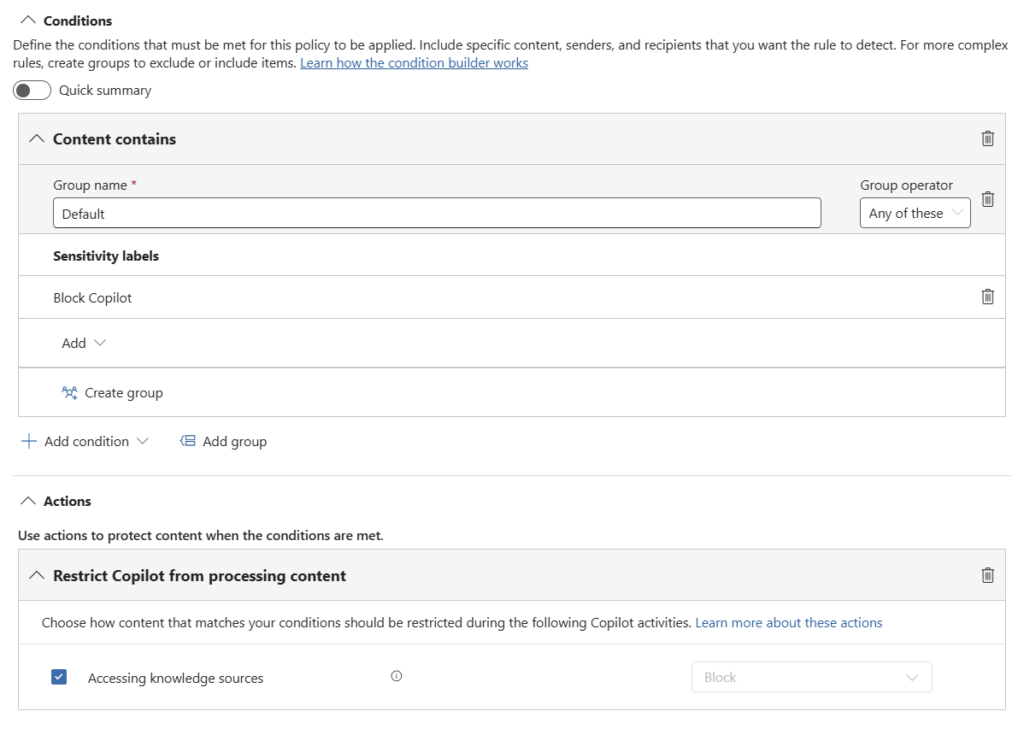The image size is (1024, 729).
Task: Click the Create group button
Action: [x=112, y=393]
